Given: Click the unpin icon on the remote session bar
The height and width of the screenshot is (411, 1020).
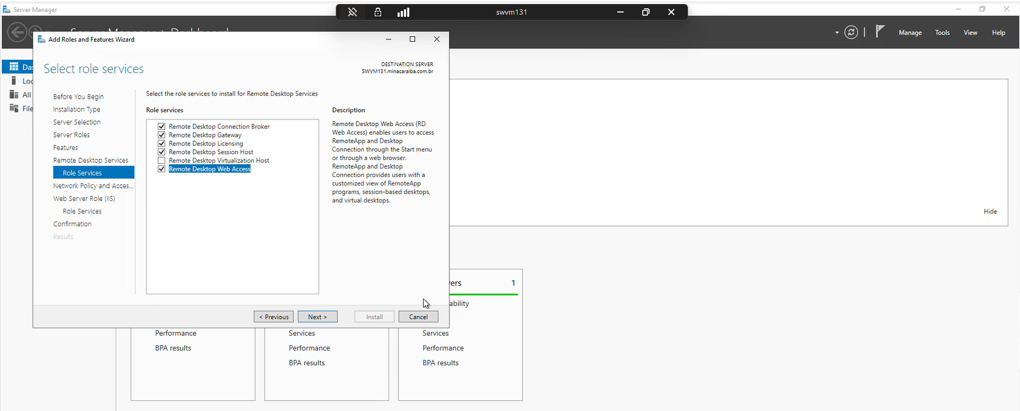Looking at the screenshot, I should coord(352,12).
